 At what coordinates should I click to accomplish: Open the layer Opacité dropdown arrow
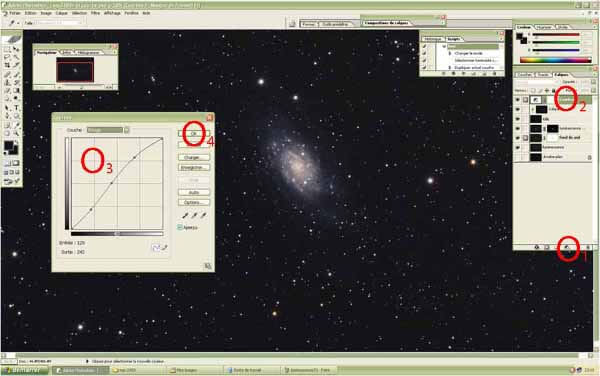tap(593, 82)
